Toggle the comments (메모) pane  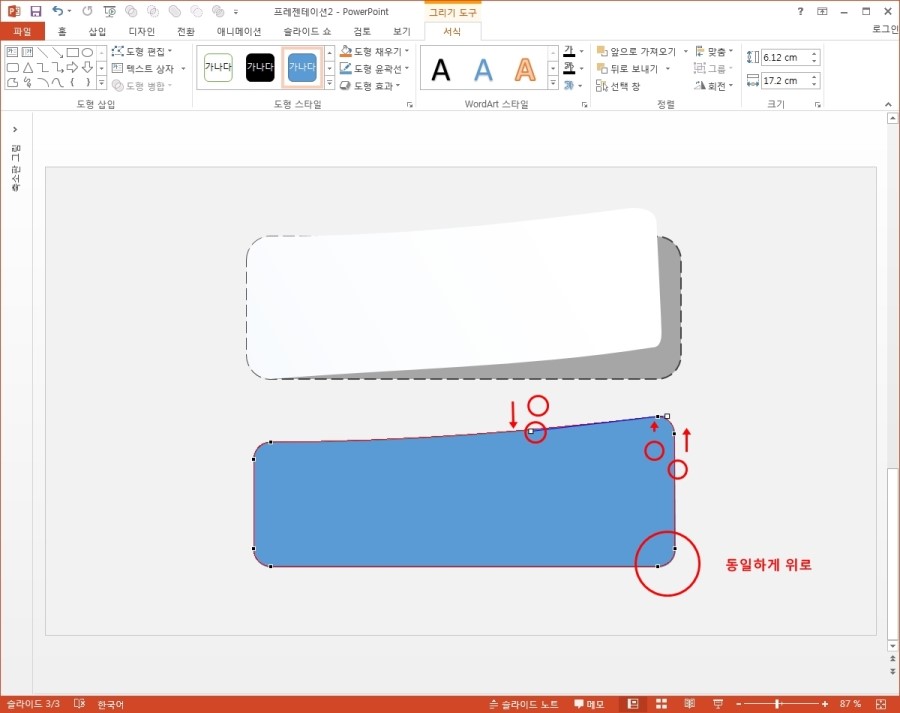589,704
